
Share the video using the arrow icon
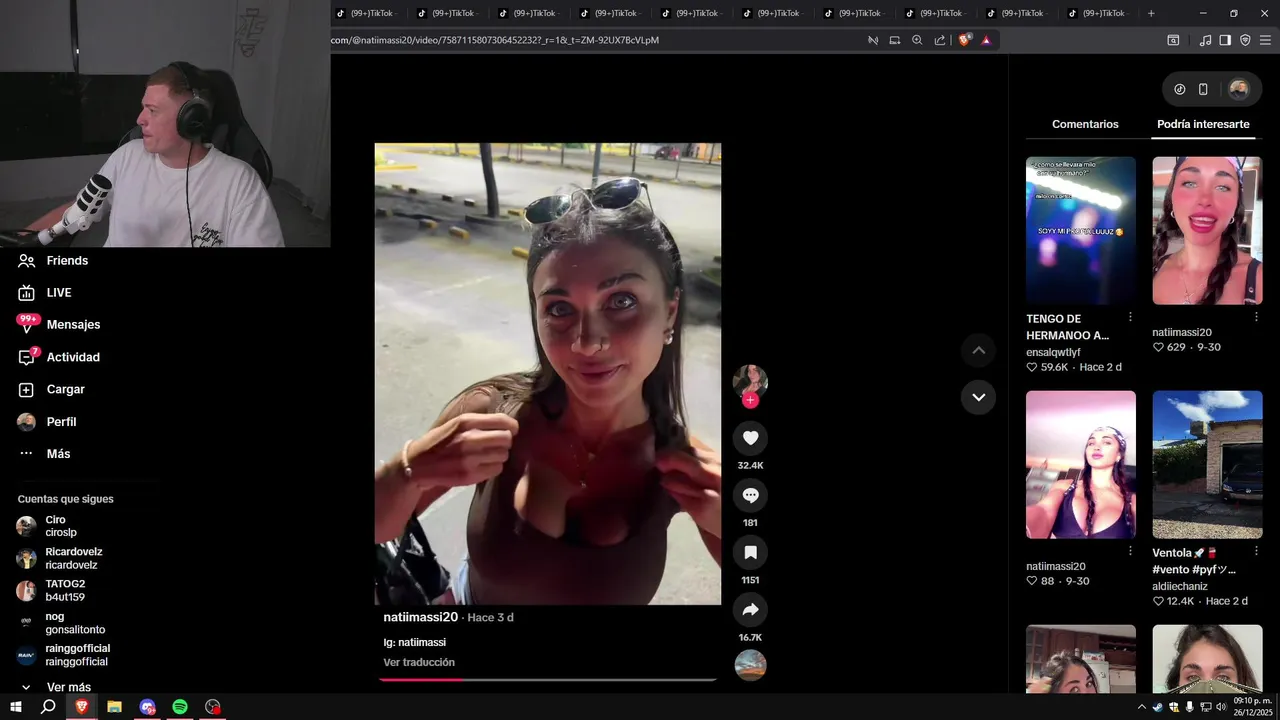750,610
